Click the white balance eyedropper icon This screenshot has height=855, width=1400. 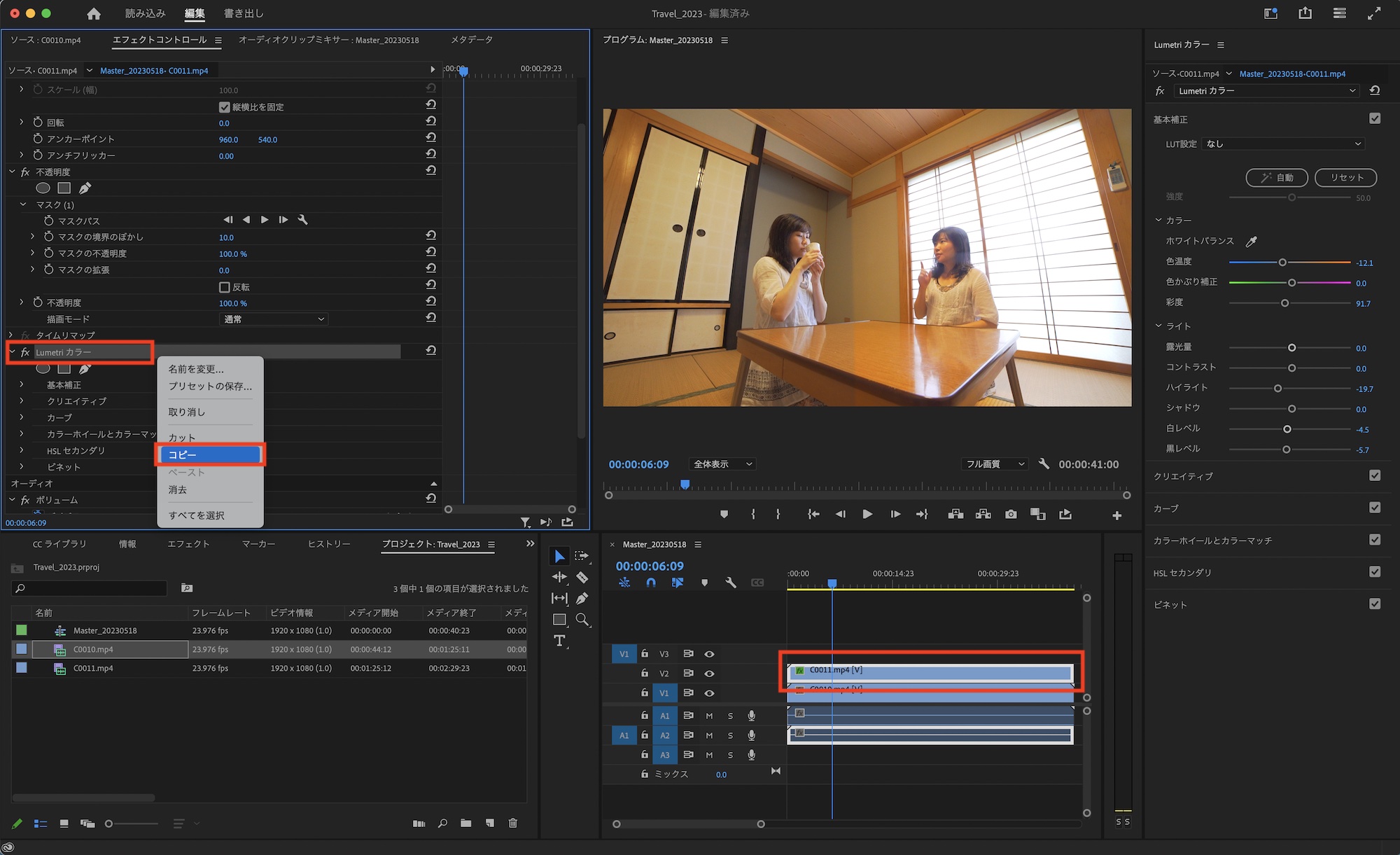click(x=1252, y=242)
